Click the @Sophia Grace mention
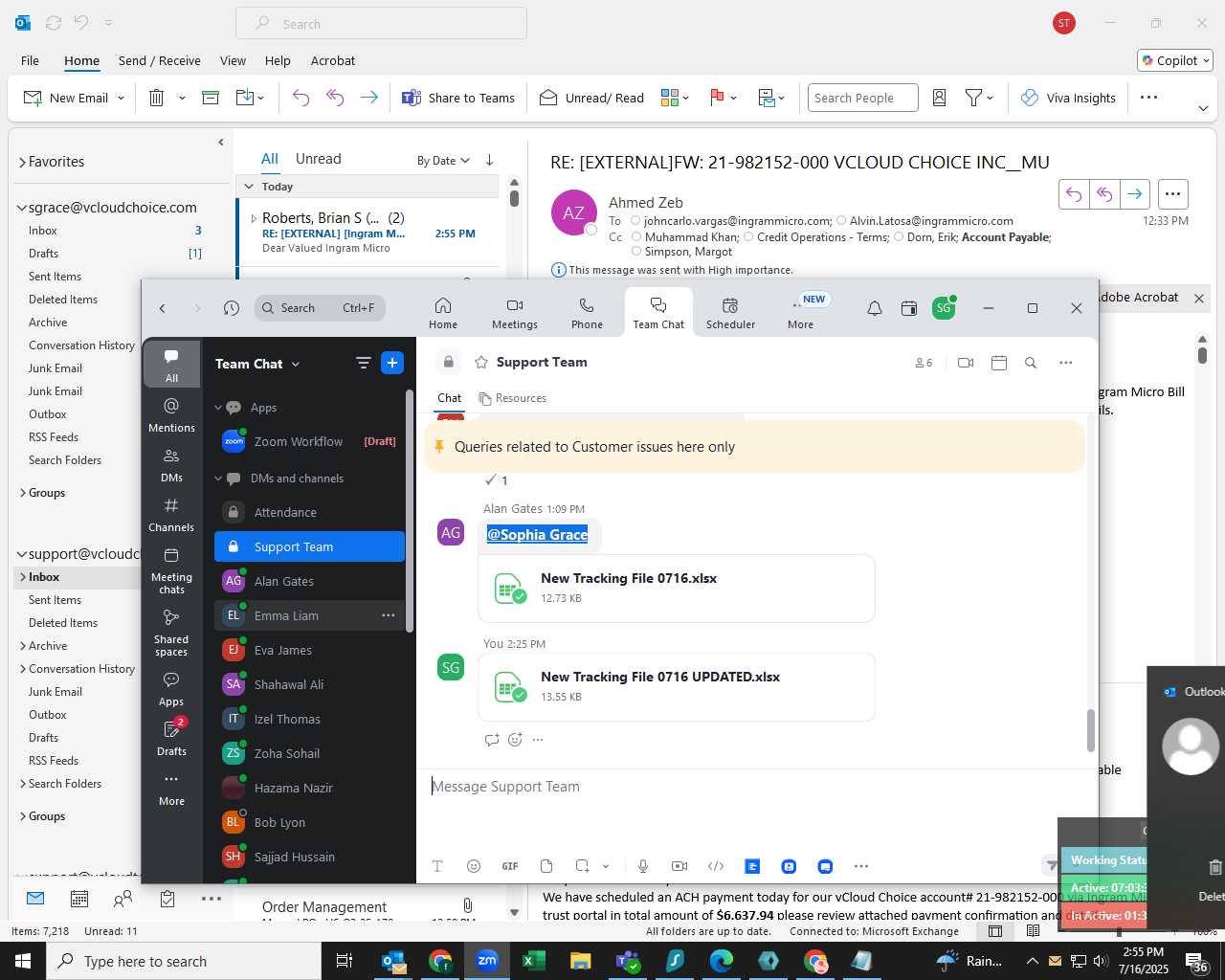This screenshot has height=980, width=1225. [x=537, y=535]
